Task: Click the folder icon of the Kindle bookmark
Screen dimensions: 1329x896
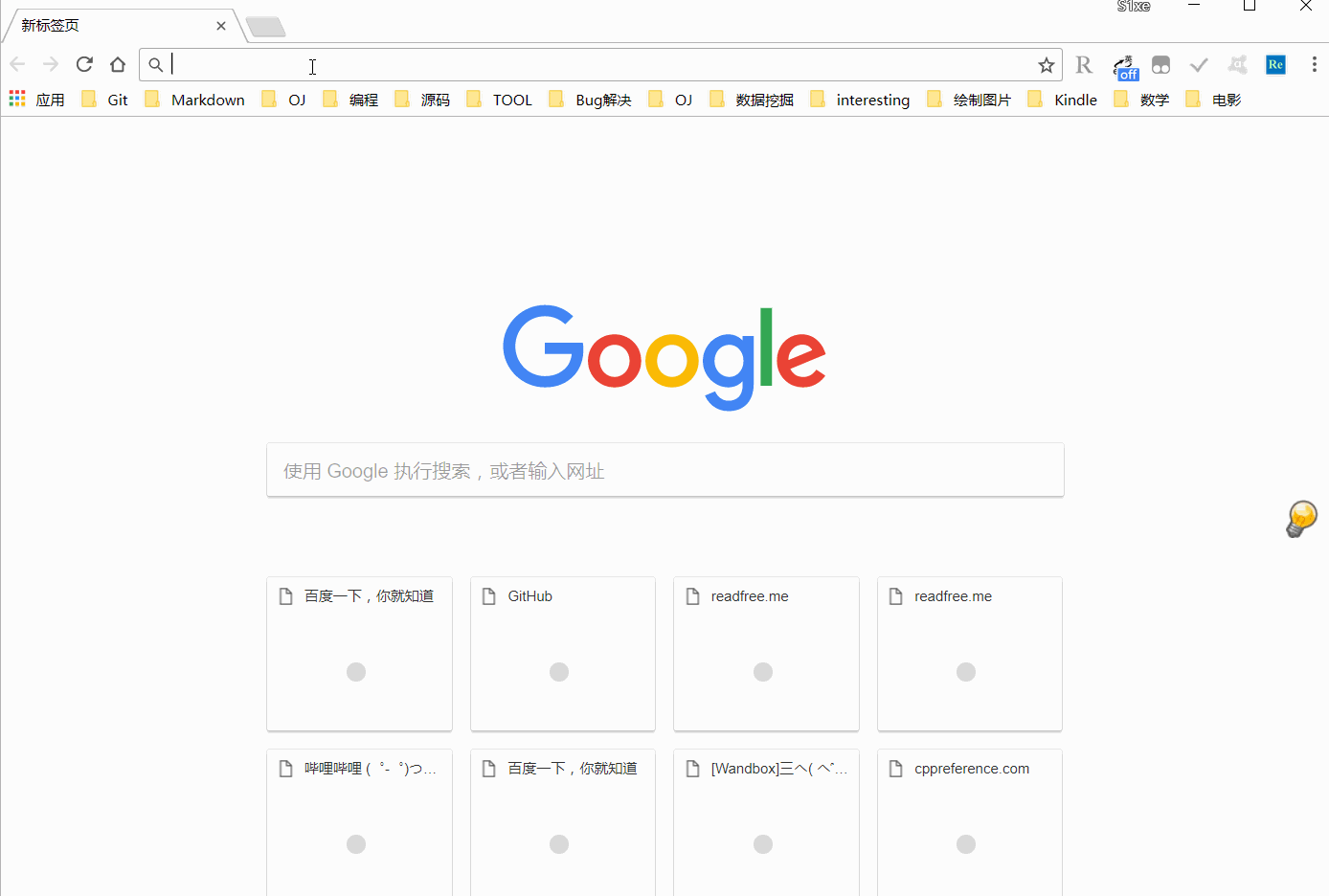Action: (x=1035, y=99)
